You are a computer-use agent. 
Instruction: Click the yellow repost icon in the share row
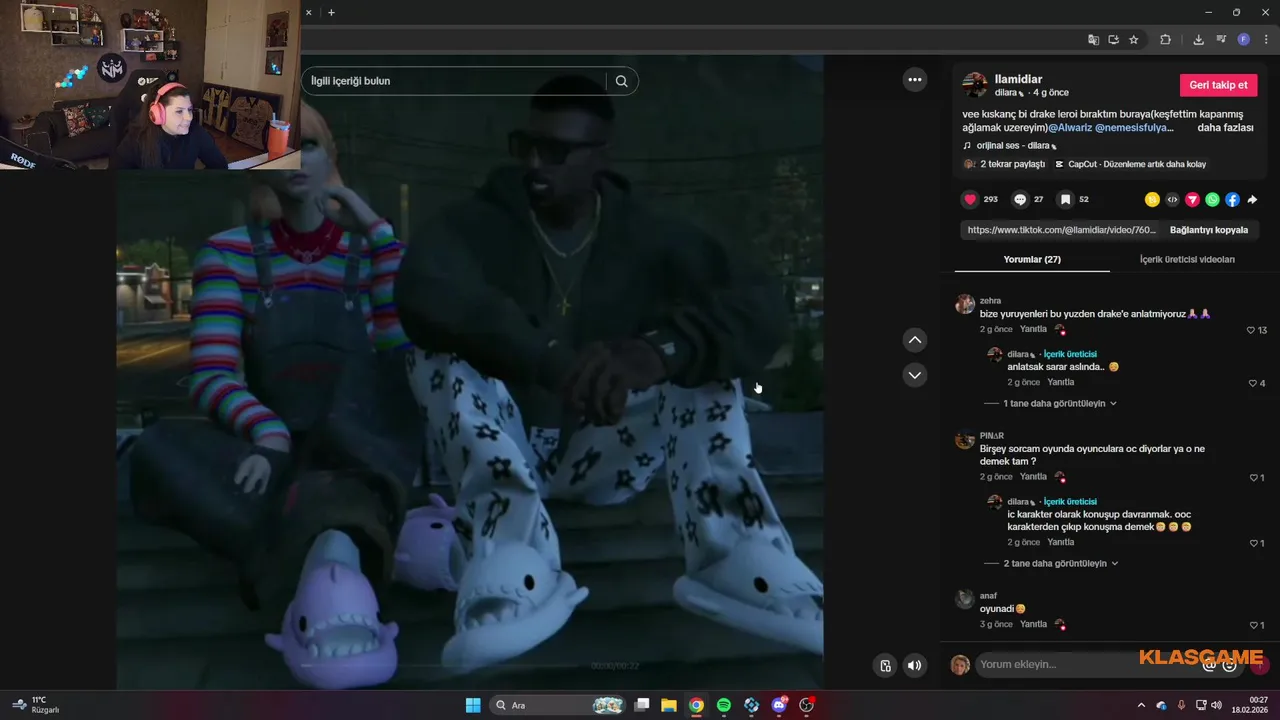[x=1152, y=199]
